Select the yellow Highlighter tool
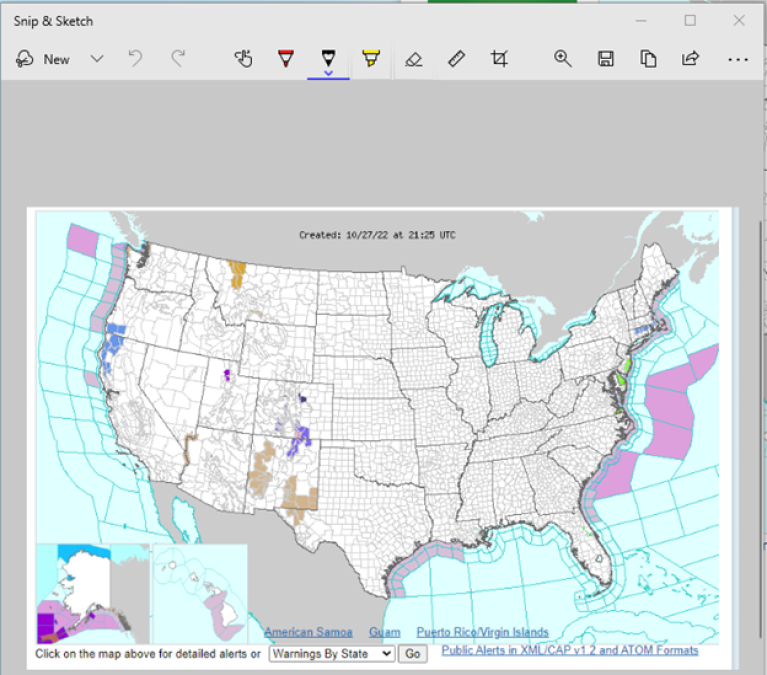Viewport: 767px width, 675px height. pyautogui.click(x=371, y=59)
